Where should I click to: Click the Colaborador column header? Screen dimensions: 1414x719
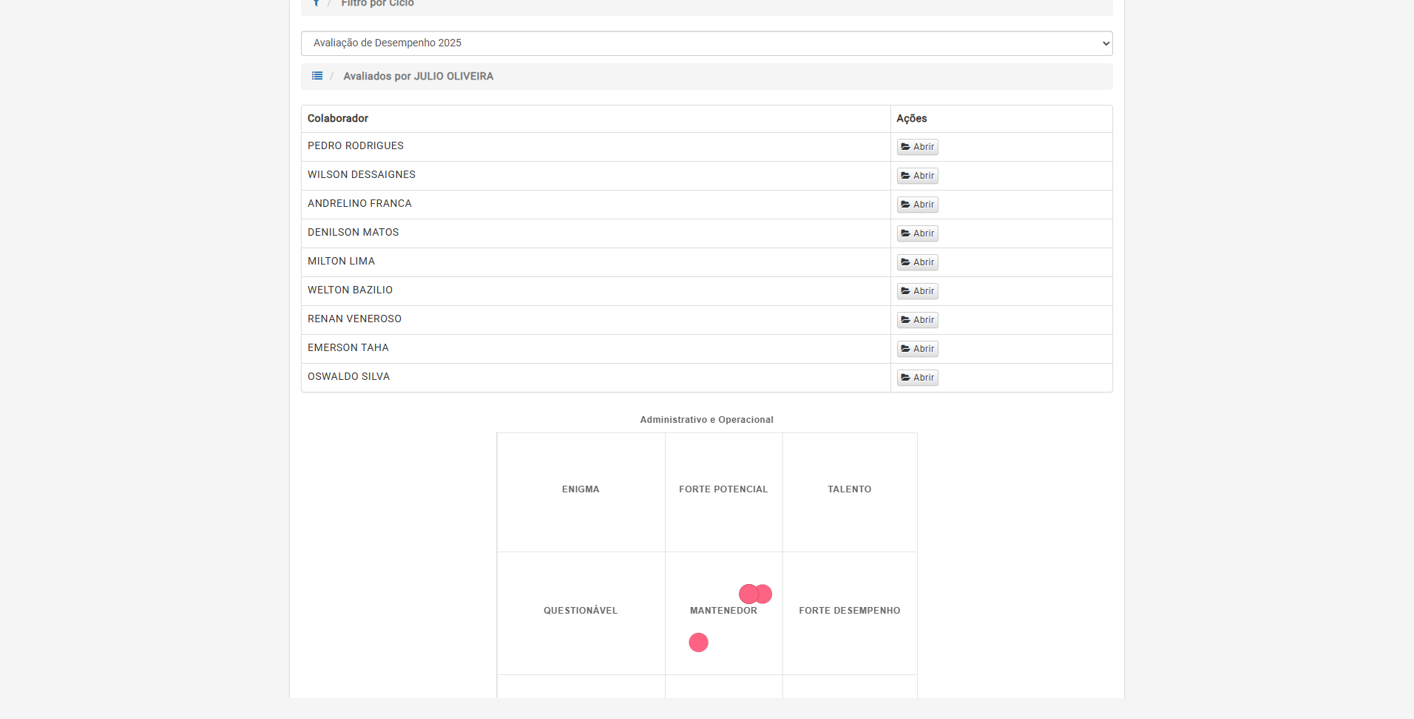tap(338, 119)
